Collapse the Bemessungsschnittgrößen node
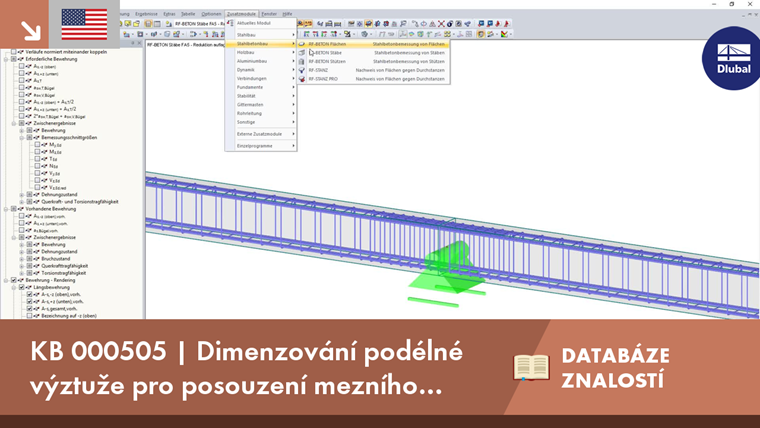 click(22, 138)
